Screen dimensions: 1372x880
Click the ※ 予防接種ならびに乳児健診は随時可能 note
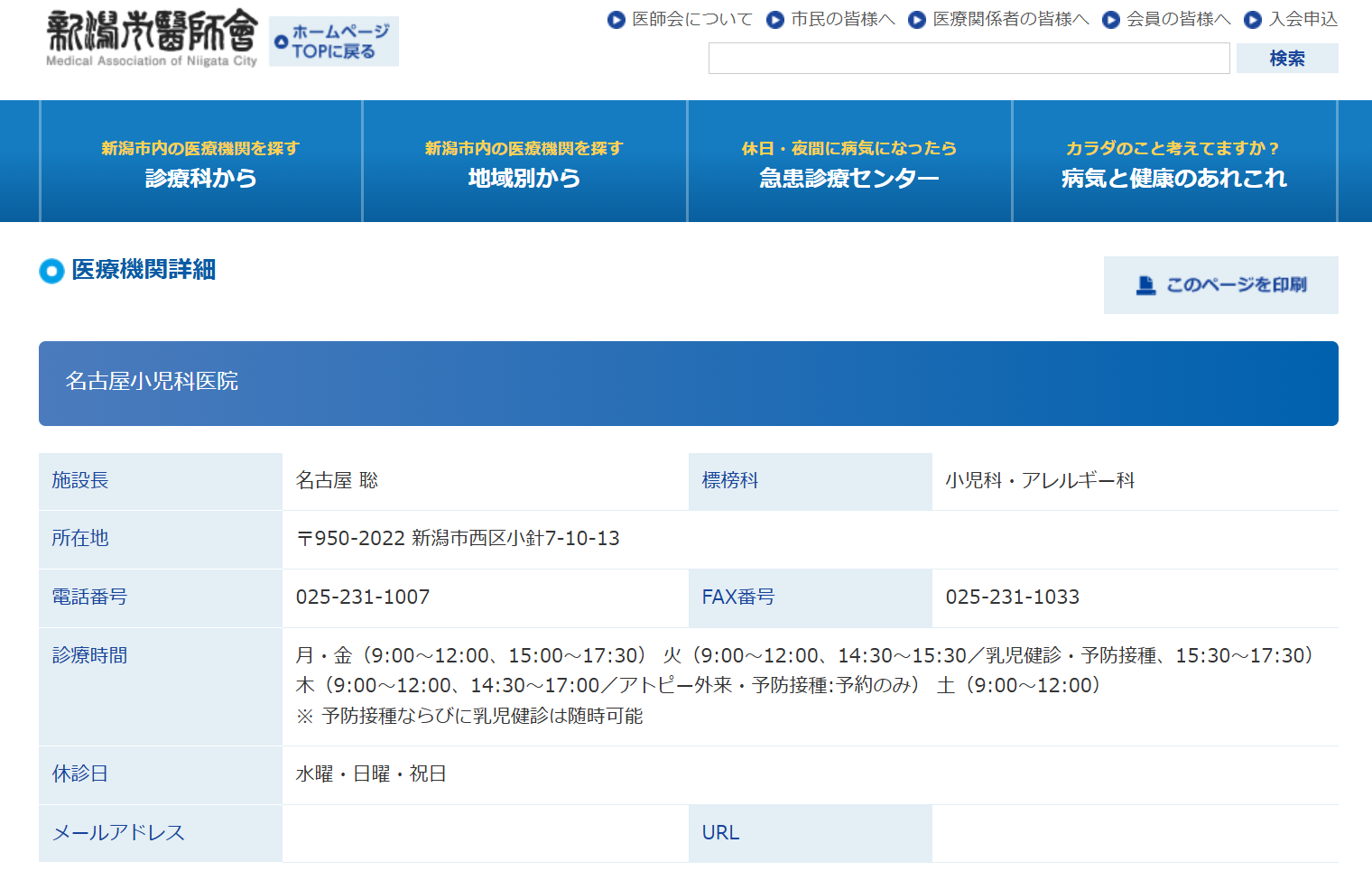point(469,717)
